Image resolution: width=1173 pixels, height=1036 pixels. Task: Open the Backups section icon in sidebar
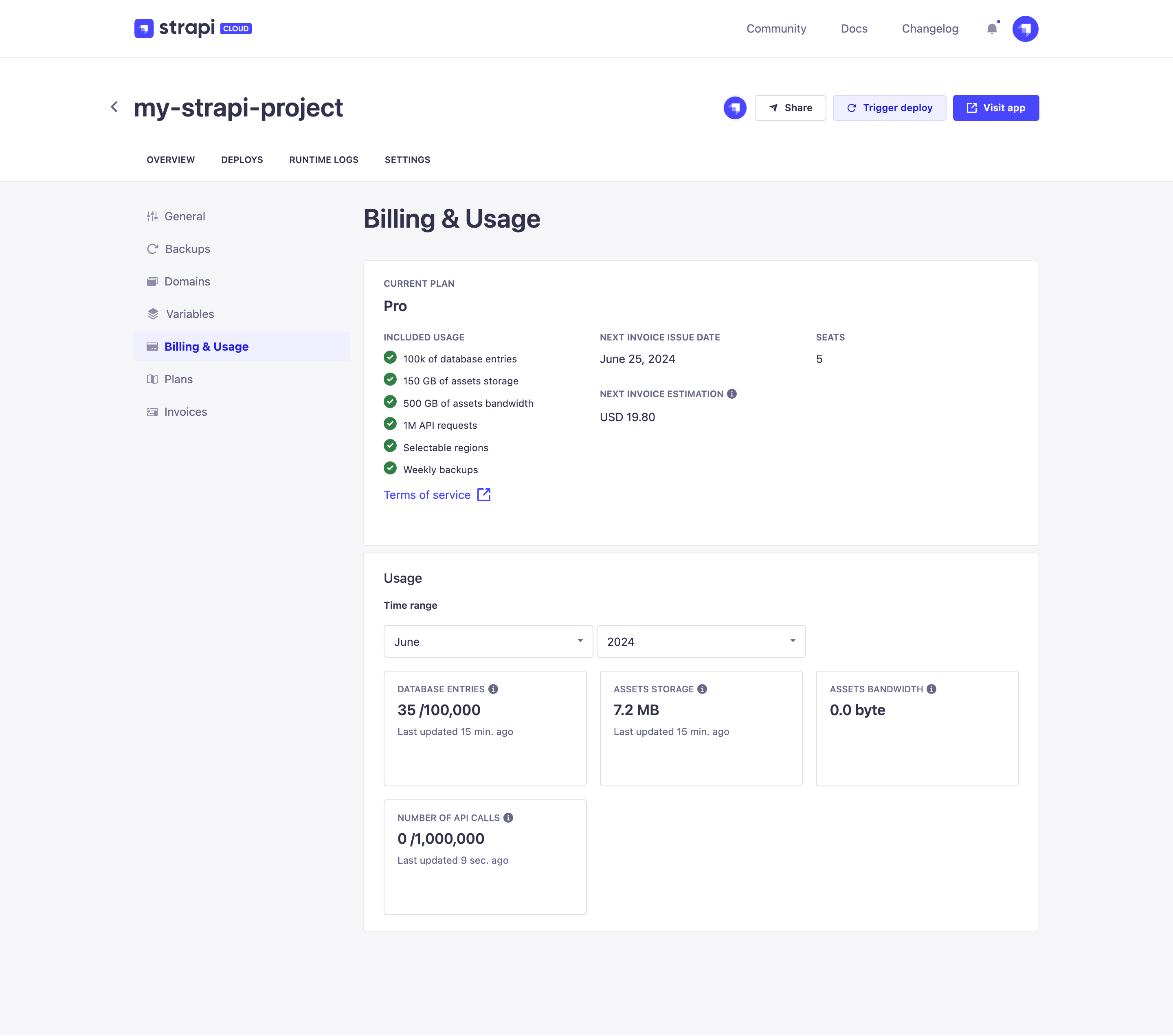[152, 248]
